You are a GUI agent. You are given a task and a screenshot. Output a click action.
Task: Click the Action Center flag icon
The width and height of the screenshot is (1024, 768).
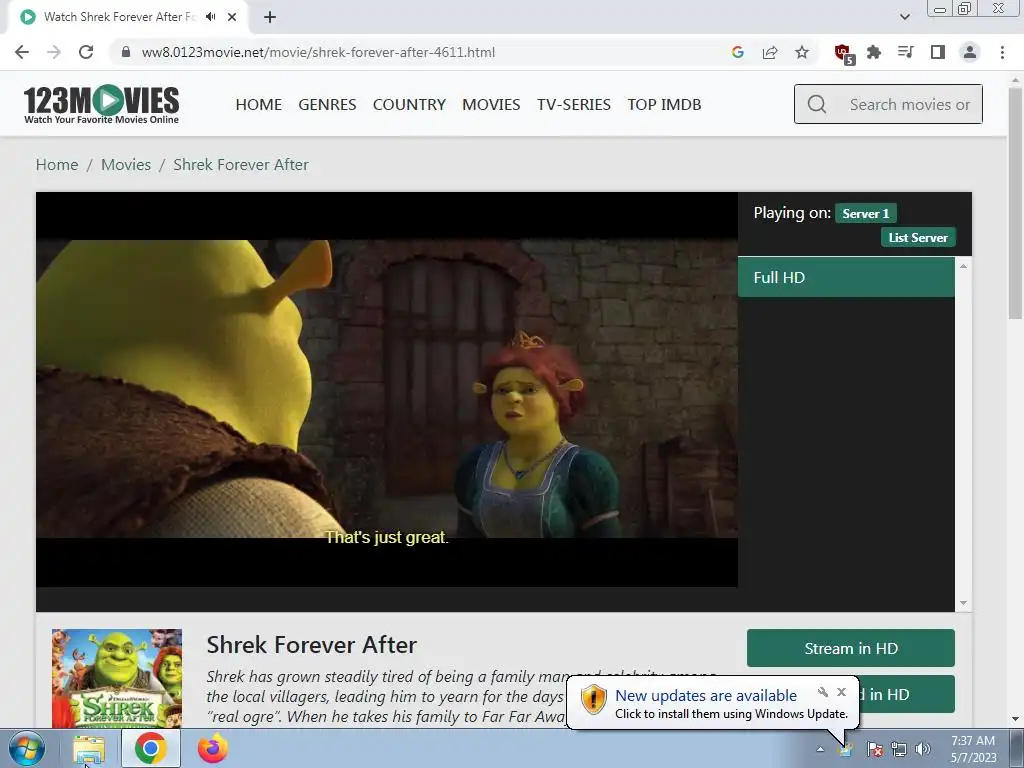pyautogui.click(x=875, y=749)
